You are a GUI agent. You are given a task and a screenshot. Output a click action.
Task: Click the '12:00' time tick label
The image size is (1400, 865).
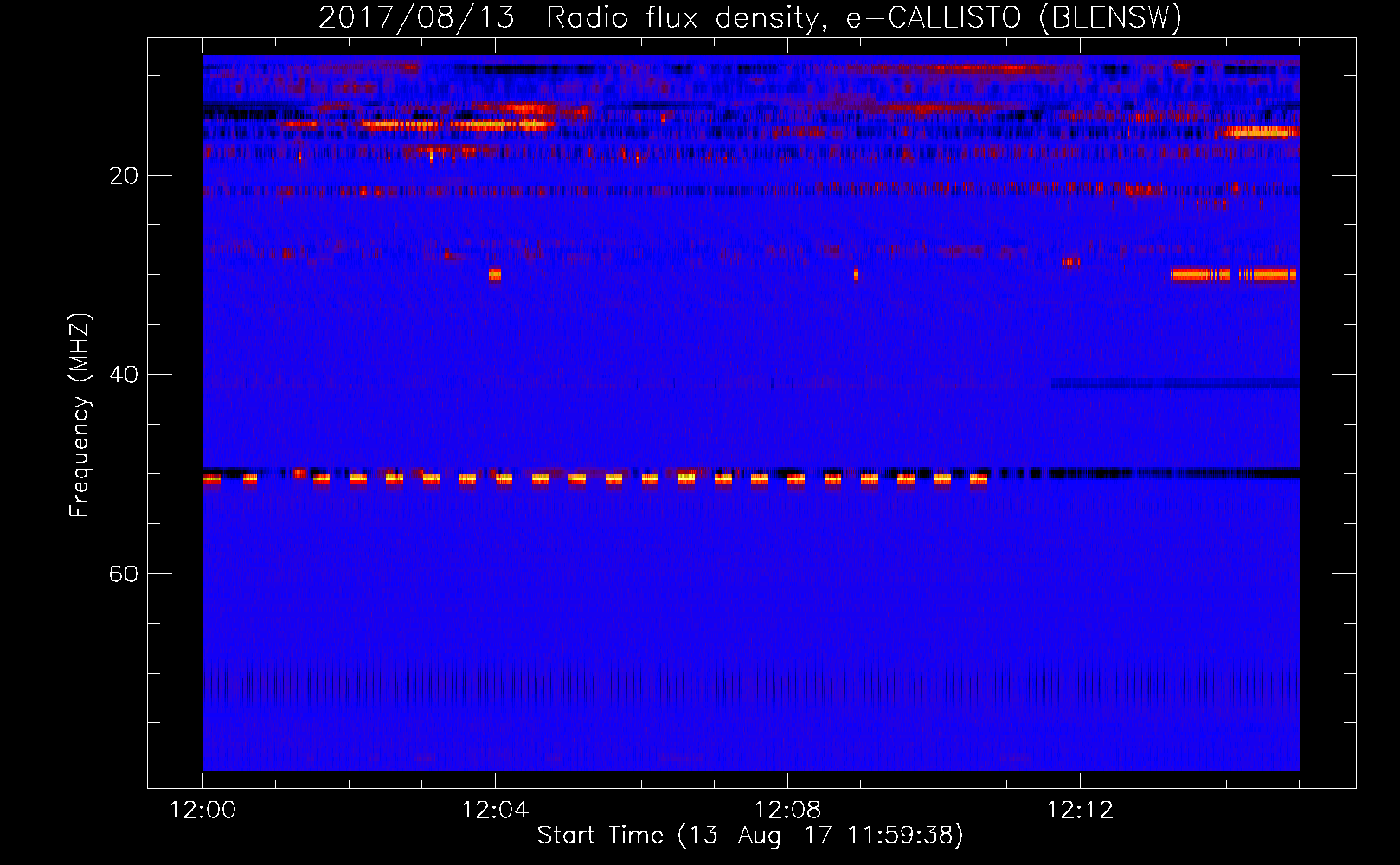pyautogui.click(x=202, y=810)
